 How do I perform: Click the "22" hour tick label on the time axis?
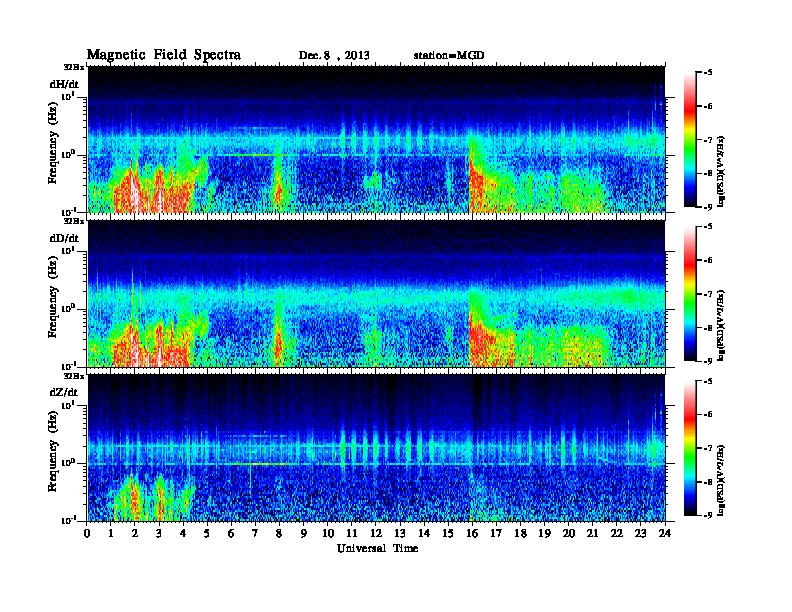(x=617, y=533)
